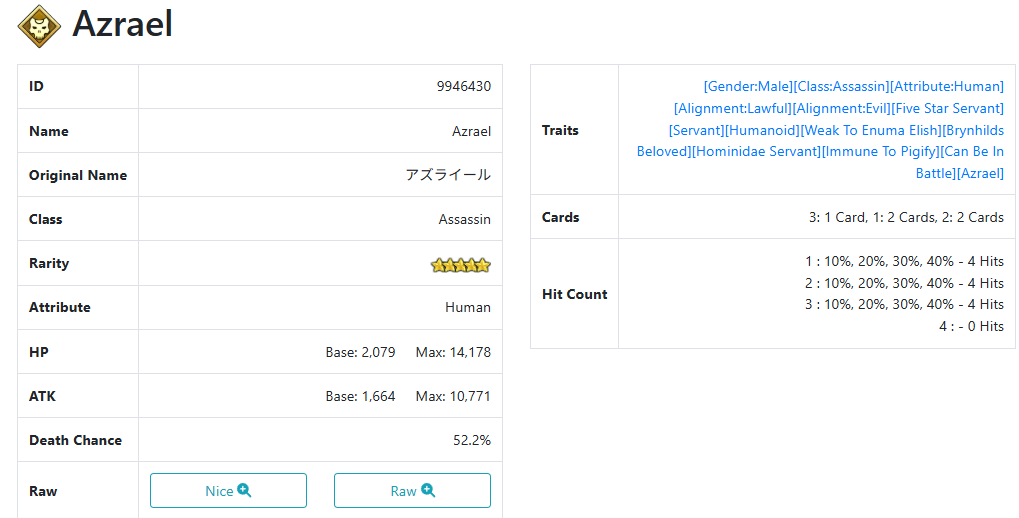Click the Azrael page heading

123,24
